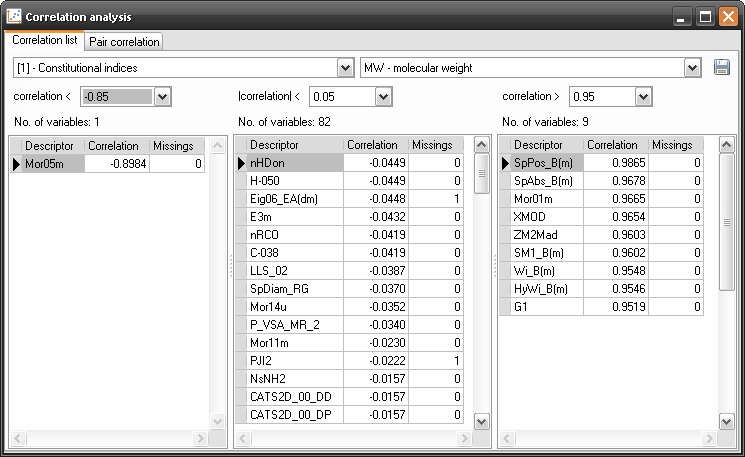
Task: Open the correlation < -0.85 dropdown
Action: coord(162,97)
